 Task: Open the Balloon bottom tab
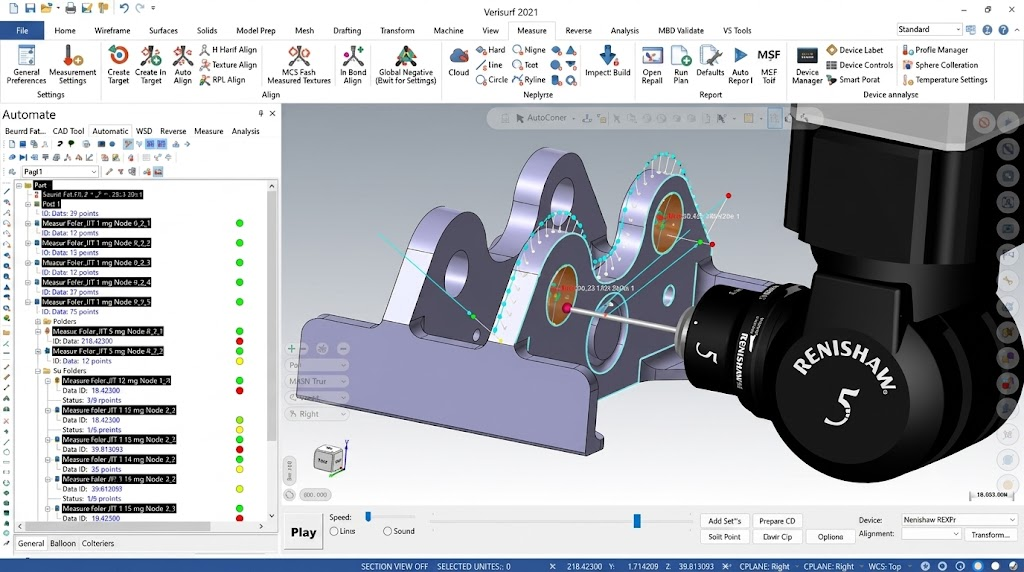[x=63, y=543]
